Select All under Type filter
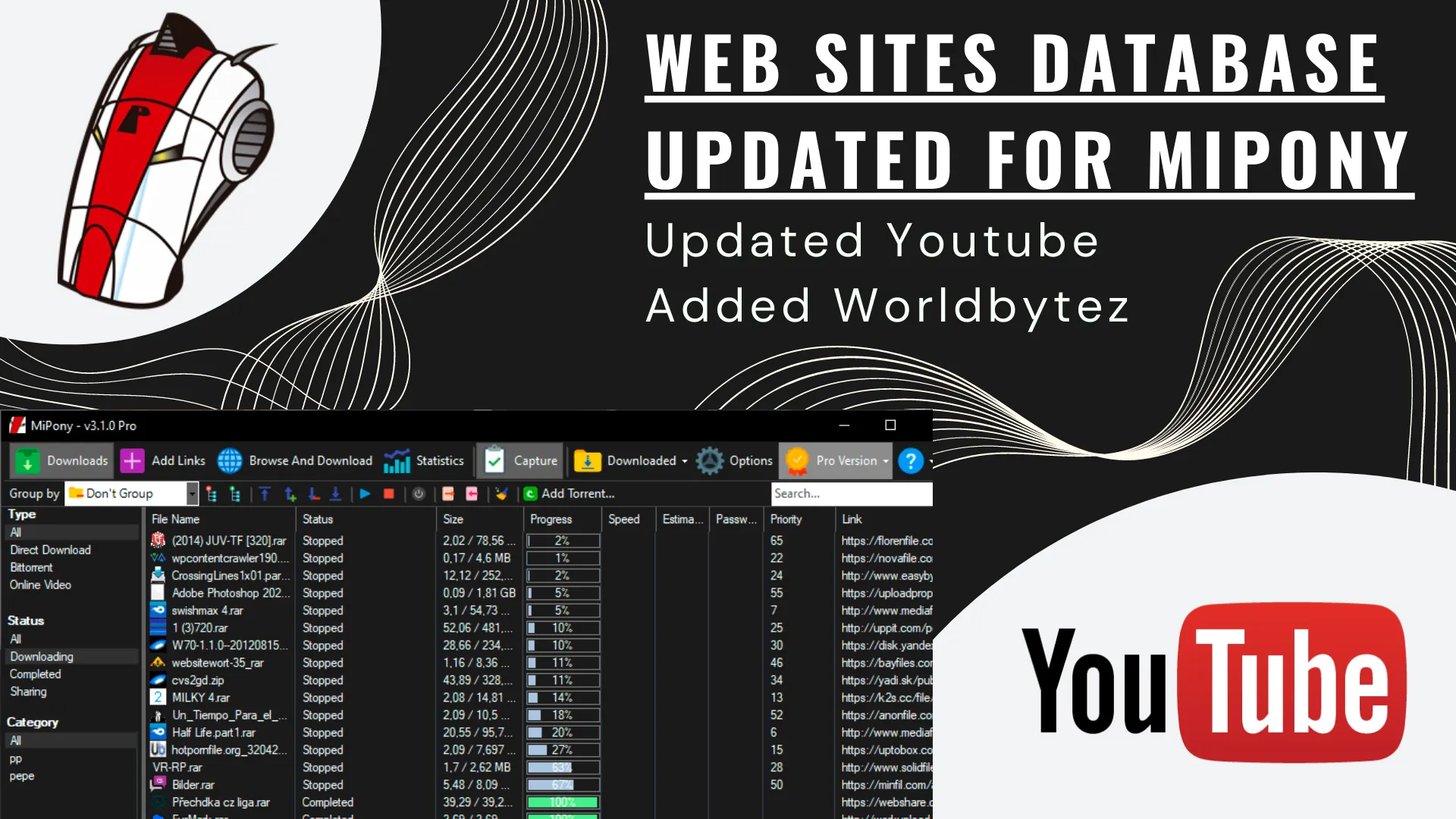 pos(73,532)
